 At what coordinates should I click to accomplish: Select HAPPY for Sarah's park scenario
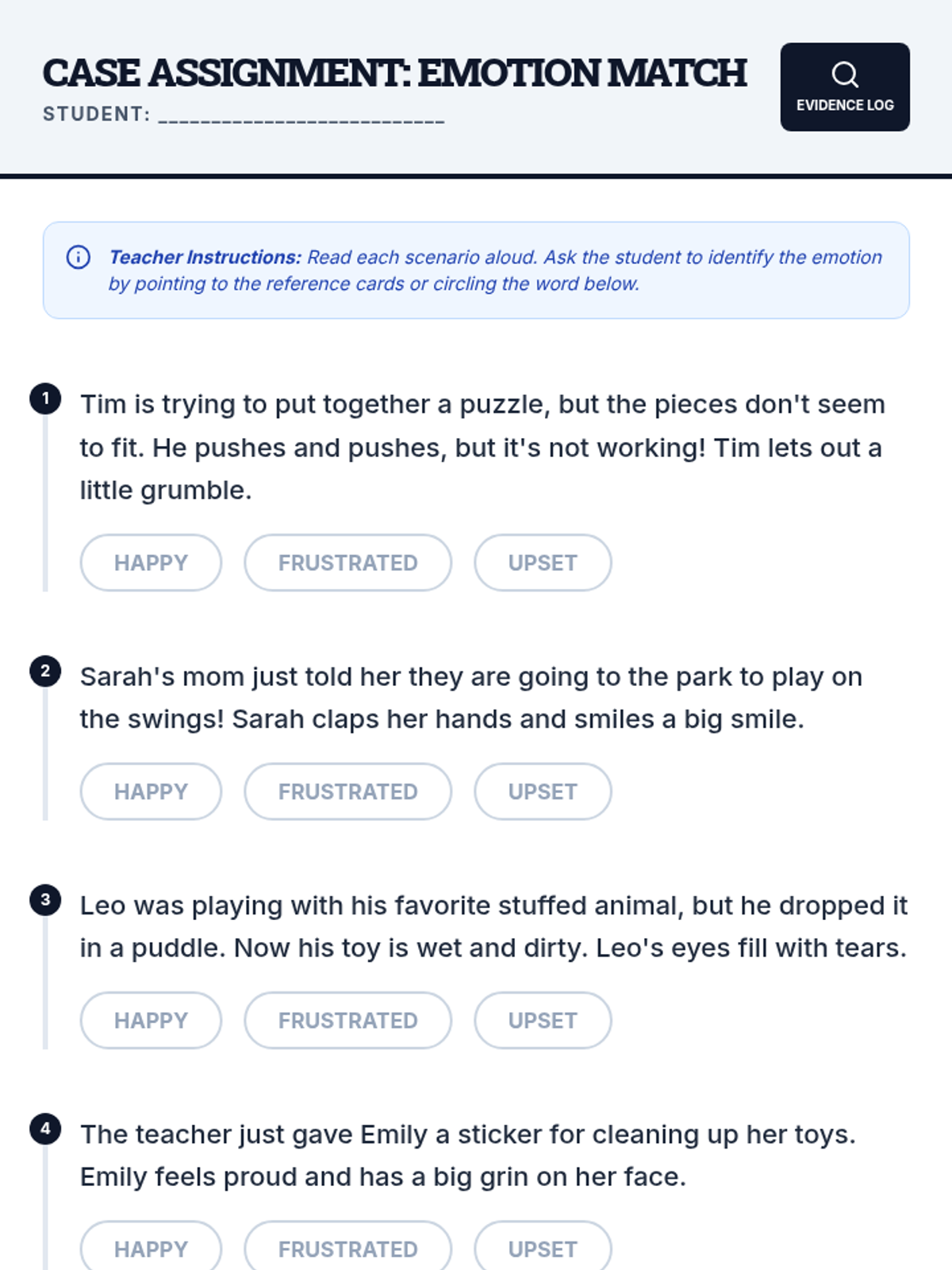click(151, 791)
